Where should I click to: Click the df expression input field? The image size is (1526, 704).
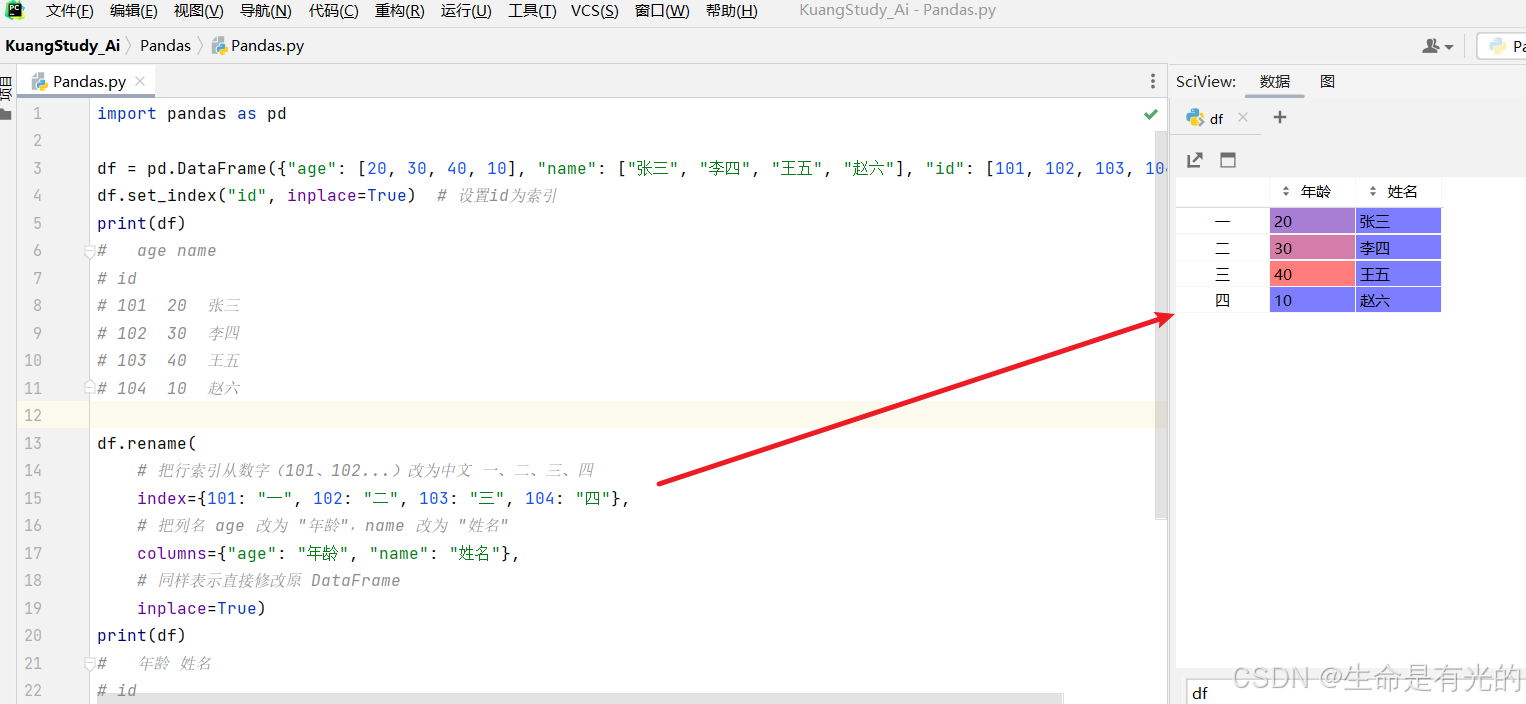1355,692
